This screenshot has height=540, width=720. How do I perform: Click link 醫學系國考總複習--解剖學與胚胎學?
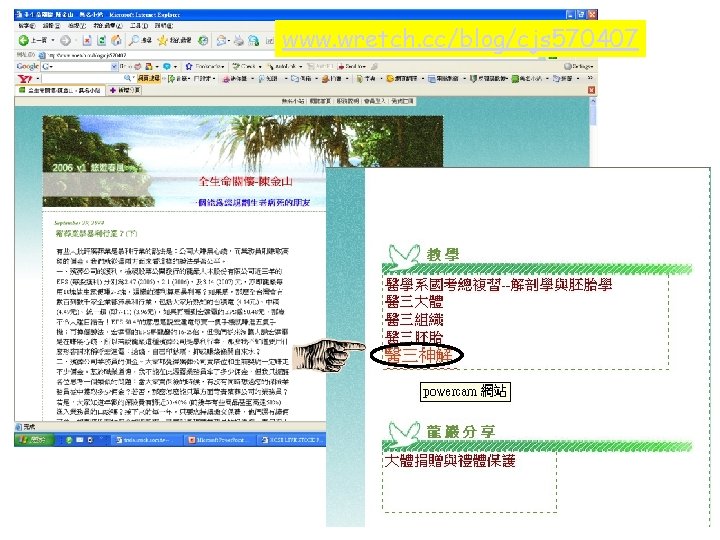coord(499,285)
